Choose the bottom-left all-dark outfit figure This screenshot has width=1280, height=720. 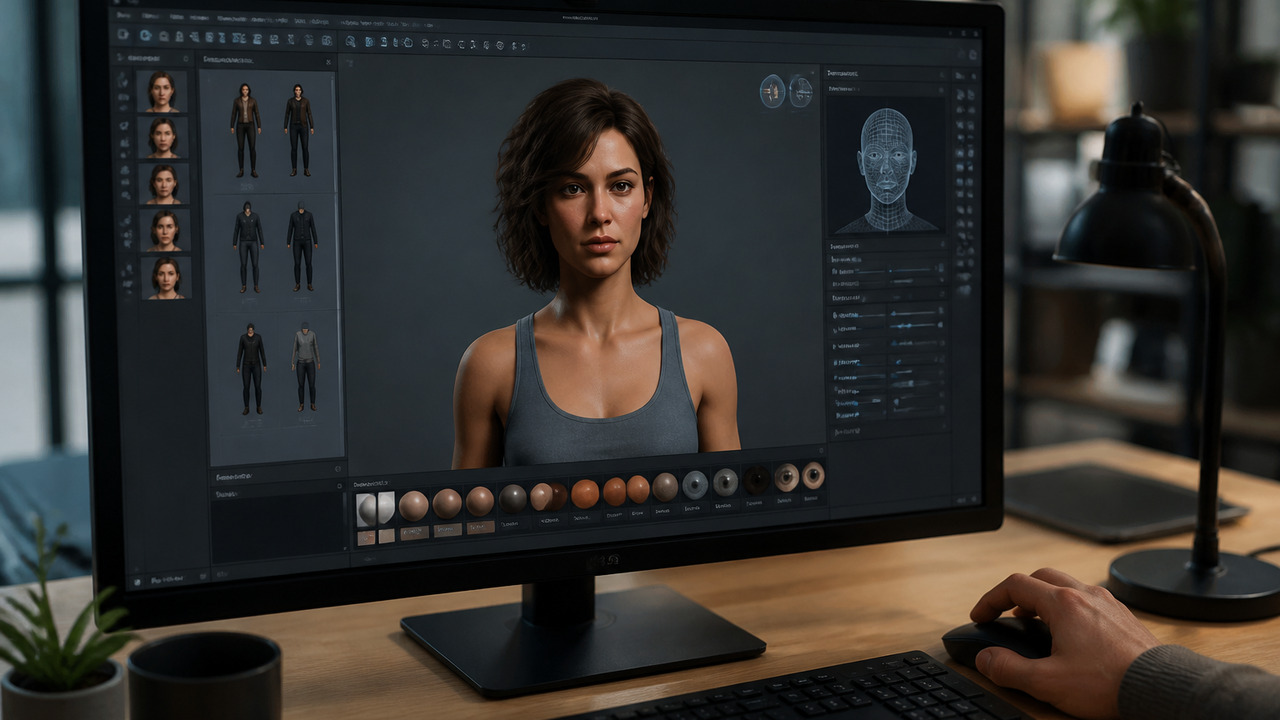pyautogui.click(x=251, y=367)
